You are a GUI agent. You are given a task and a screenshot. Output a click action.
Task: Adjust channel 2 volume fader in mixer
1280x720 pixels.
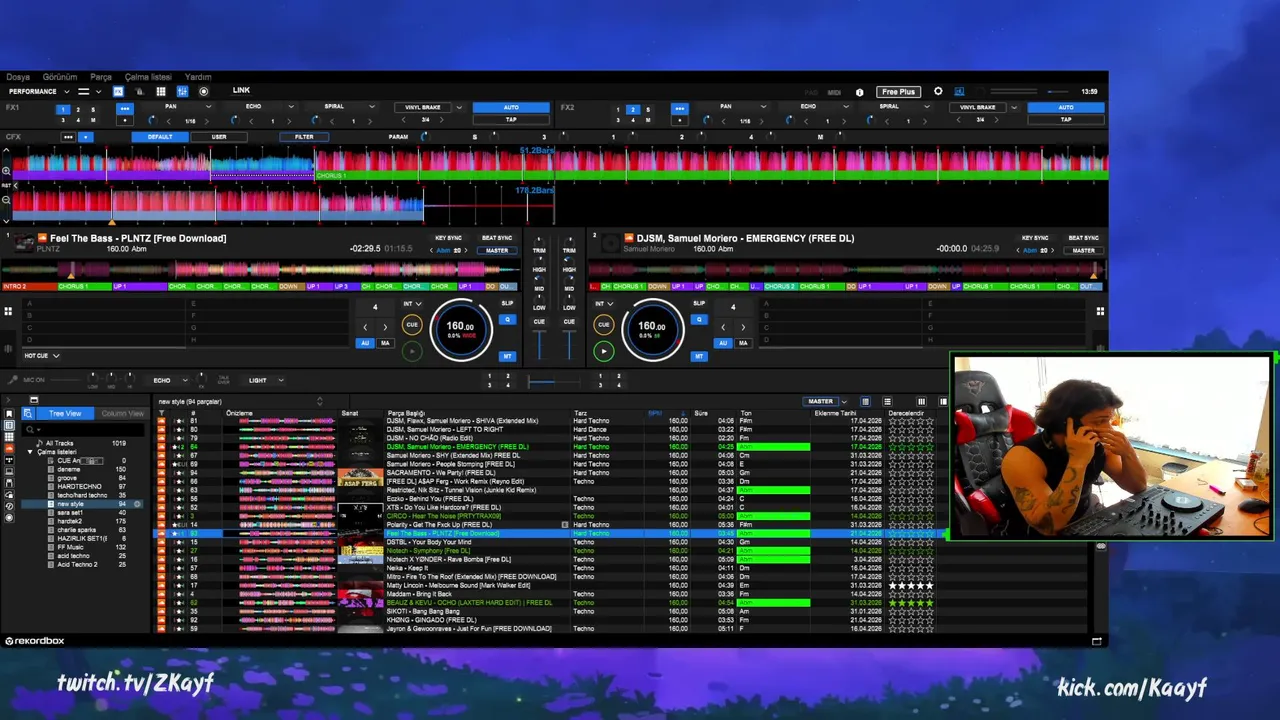point(568,345)
